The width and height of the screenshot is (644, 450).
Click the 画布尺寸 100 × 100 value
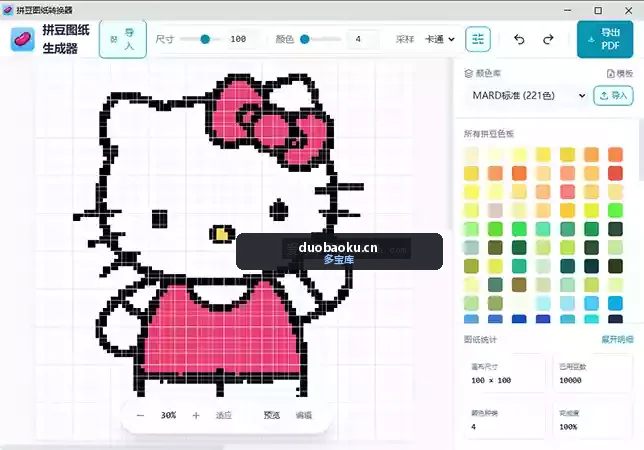[491, 381]
